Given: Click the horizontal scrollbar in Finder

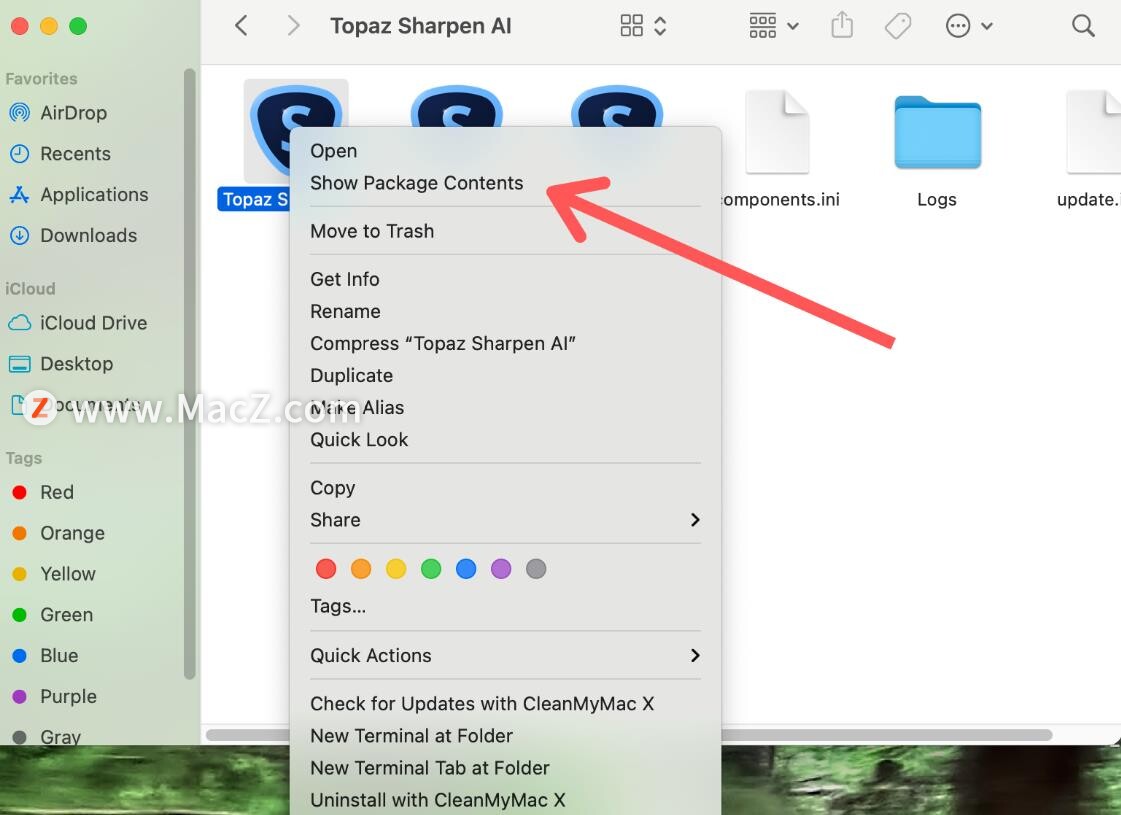Looking at the screenshot, I should (887, 735).
